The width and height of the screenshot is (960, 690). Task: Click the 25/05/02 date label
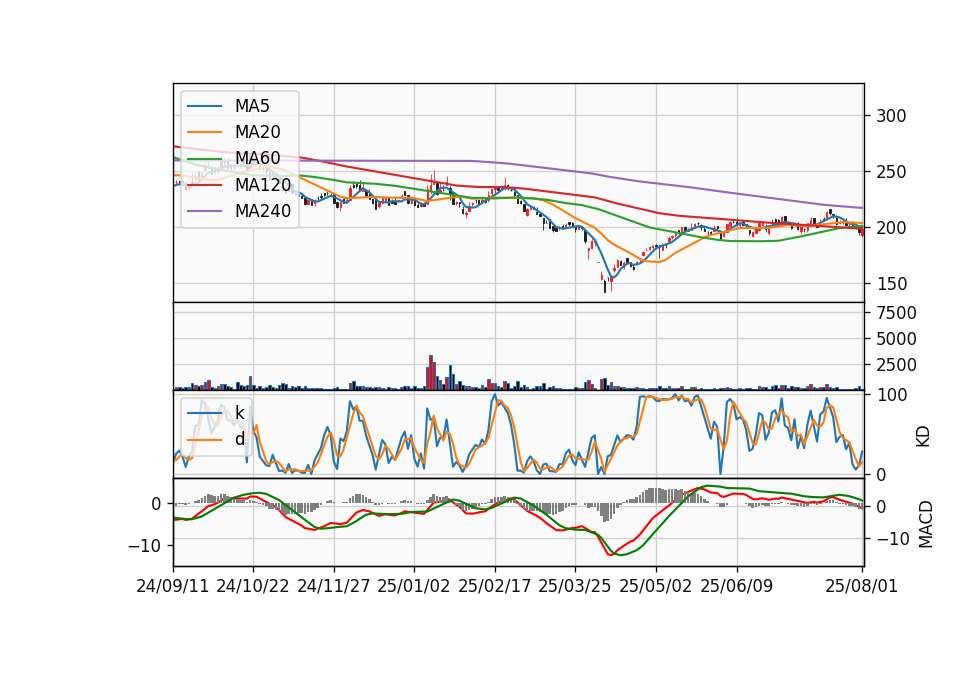click(x=656, y=586)
